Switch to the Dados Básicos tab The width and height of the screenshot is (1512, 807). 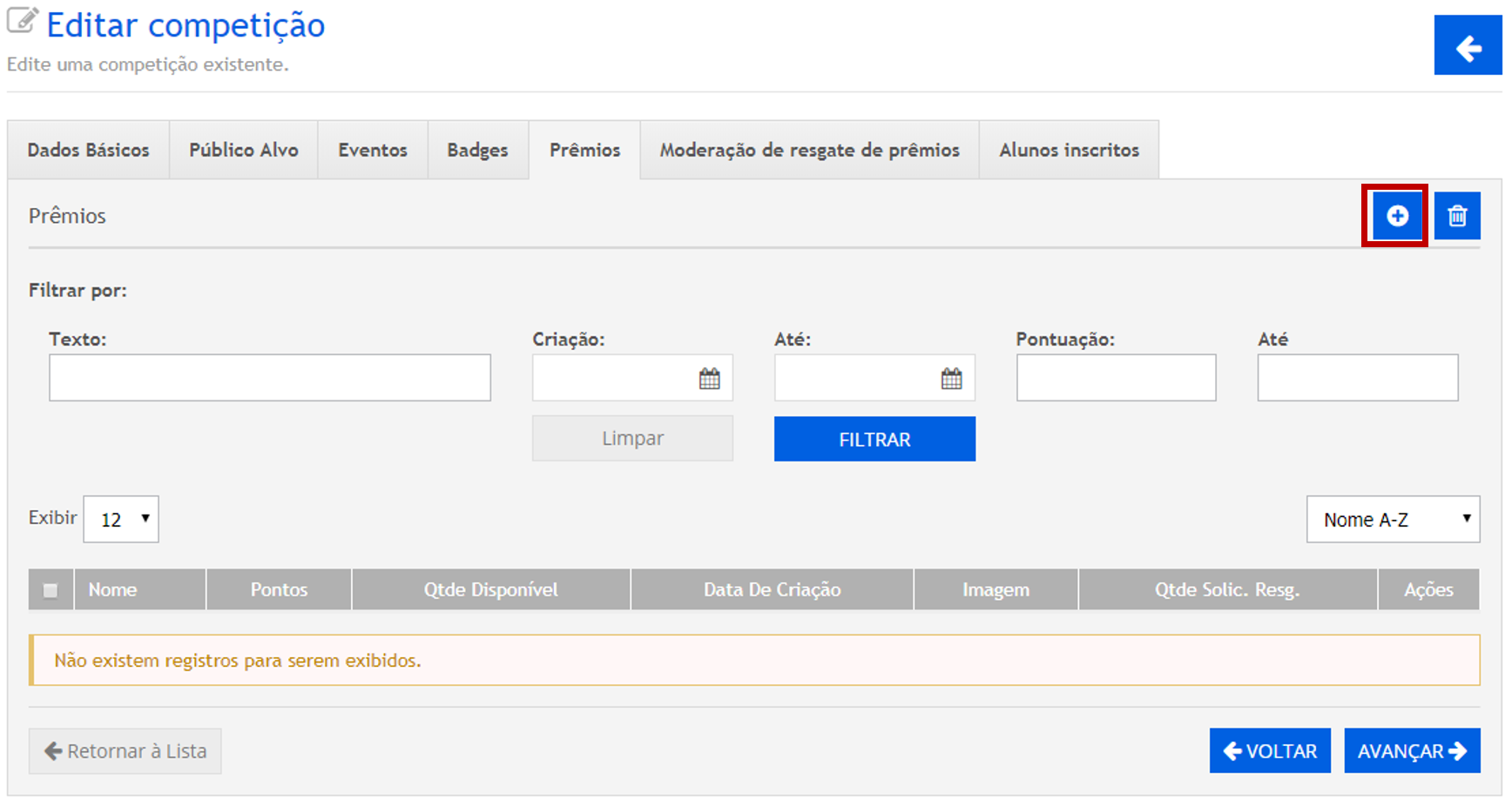(88, 151)
